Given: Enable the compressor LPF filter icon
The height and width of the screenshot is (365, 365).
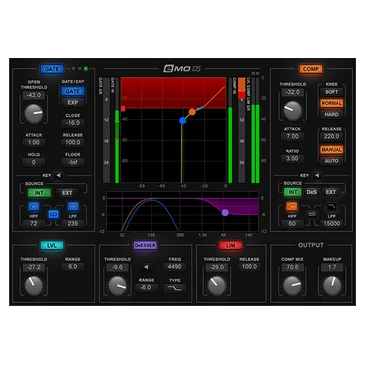Looking at the screenshot, I should 331,207.
